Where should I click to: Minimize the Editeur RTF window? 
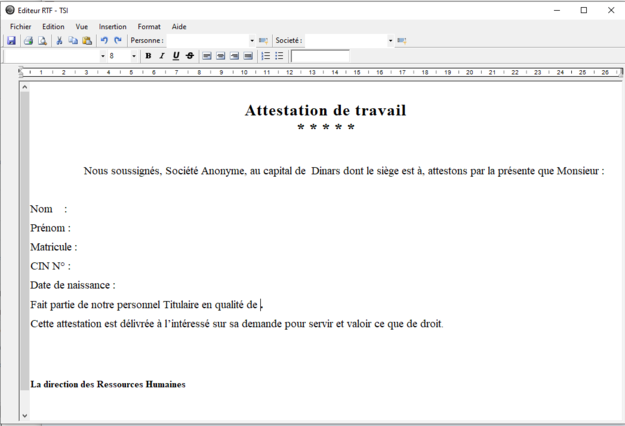(557, 10)
